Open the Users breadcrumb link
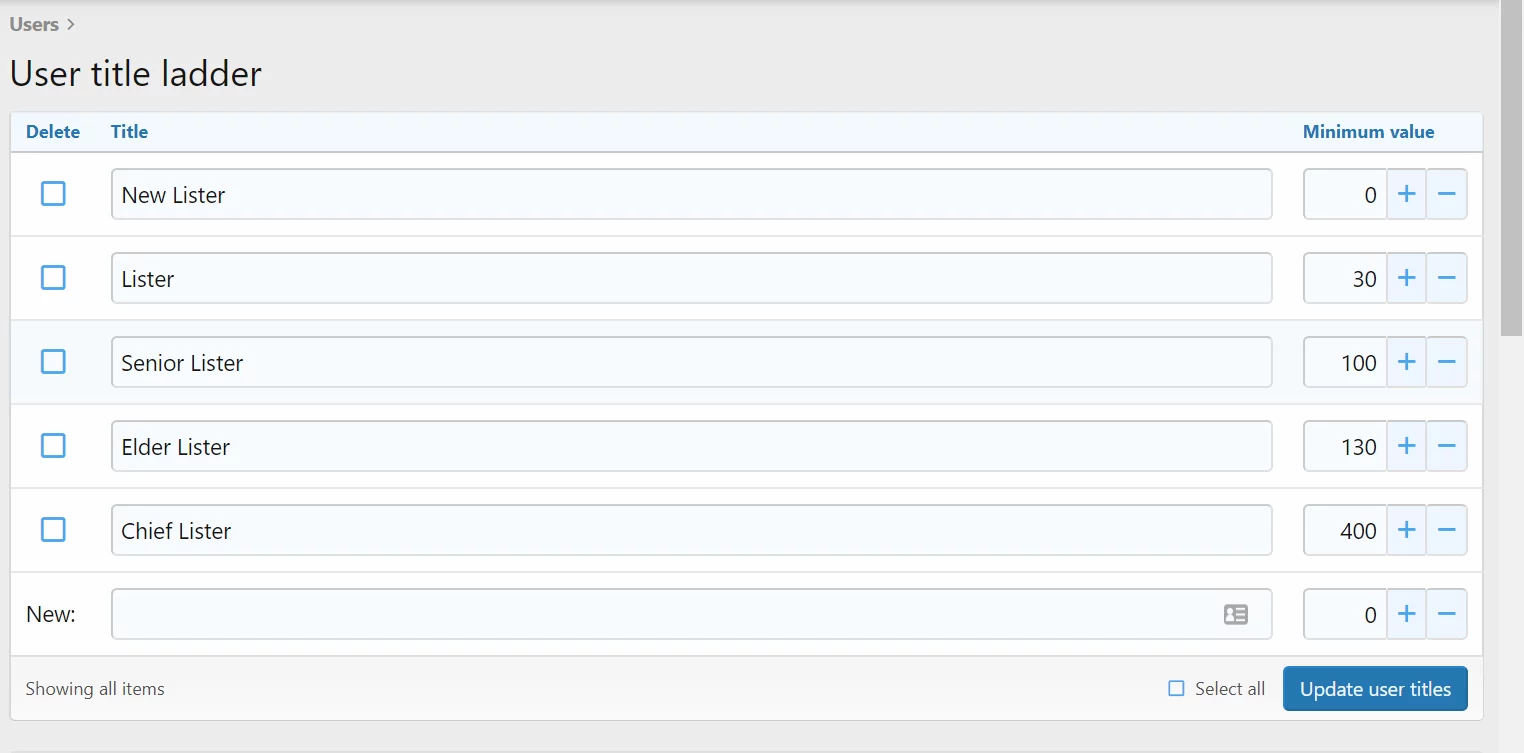This screenshot has width=1524, height=753. (34, 24)
